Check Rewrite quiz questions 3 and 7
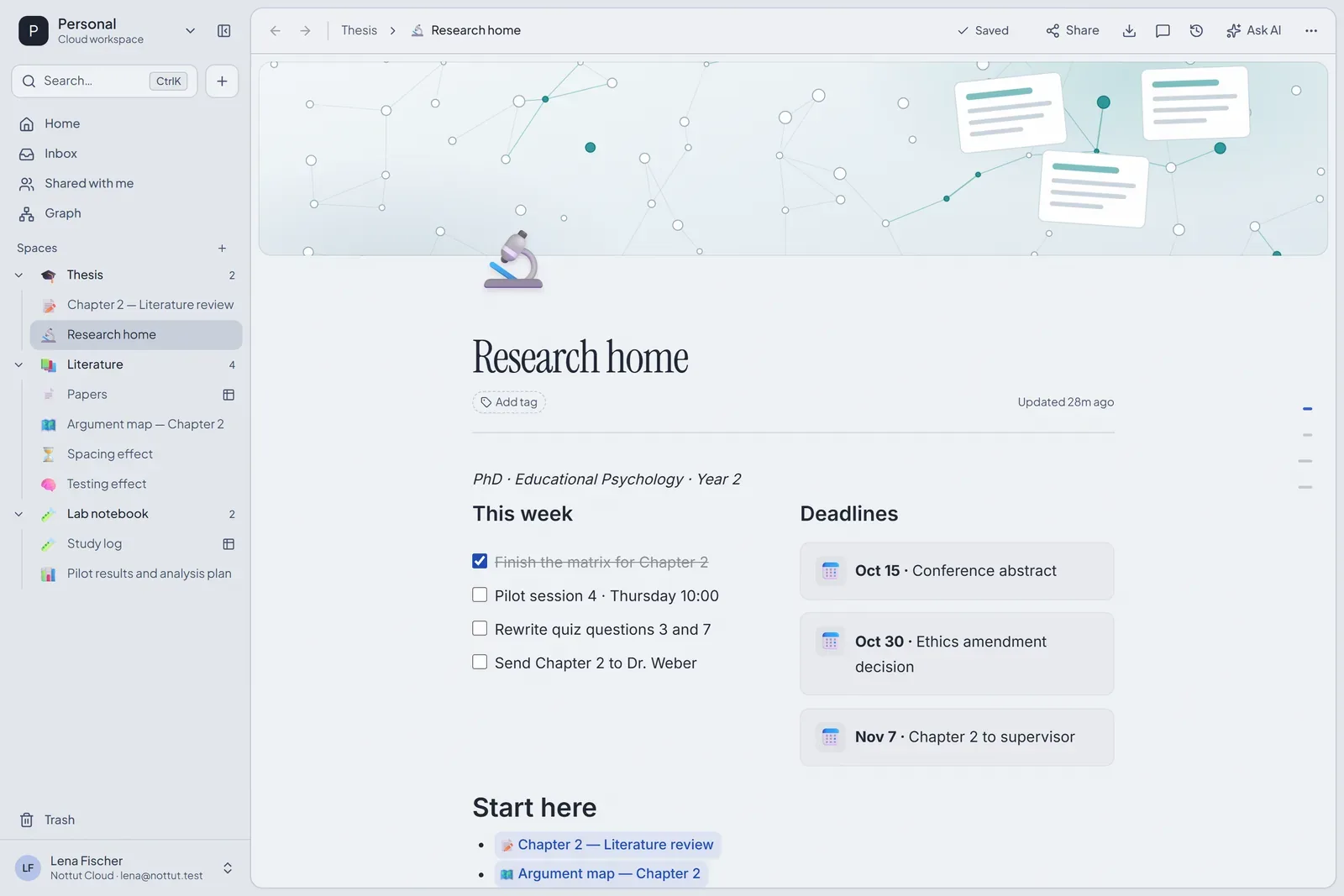1344x896 pixels. [480, 629]
